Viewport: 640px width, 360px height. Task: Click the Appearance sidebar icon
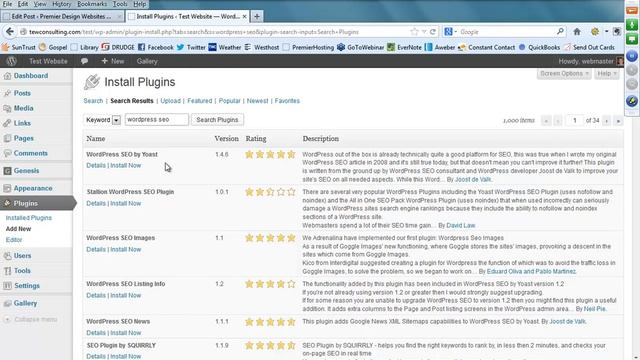click(7, 189)
